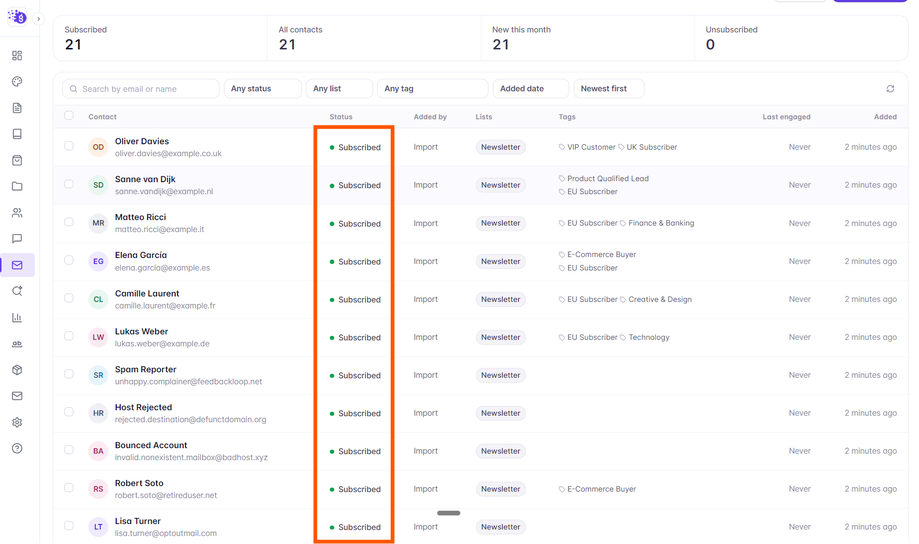Click Subscribed status for Elena García
Screen dimensions: 919x544
[x=355, y=261]
